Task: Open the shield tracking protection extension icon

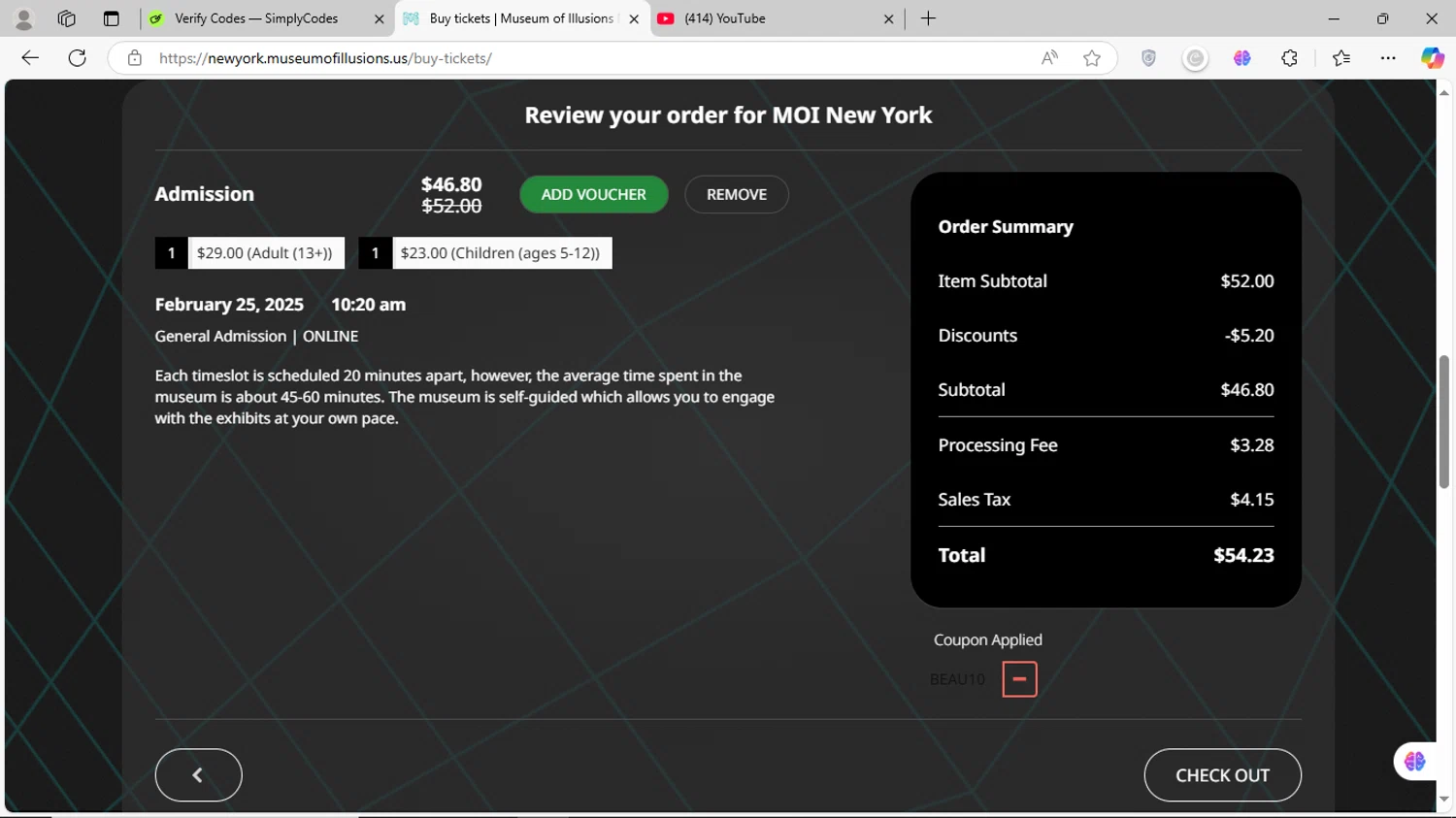Action: click(1148, 58)
